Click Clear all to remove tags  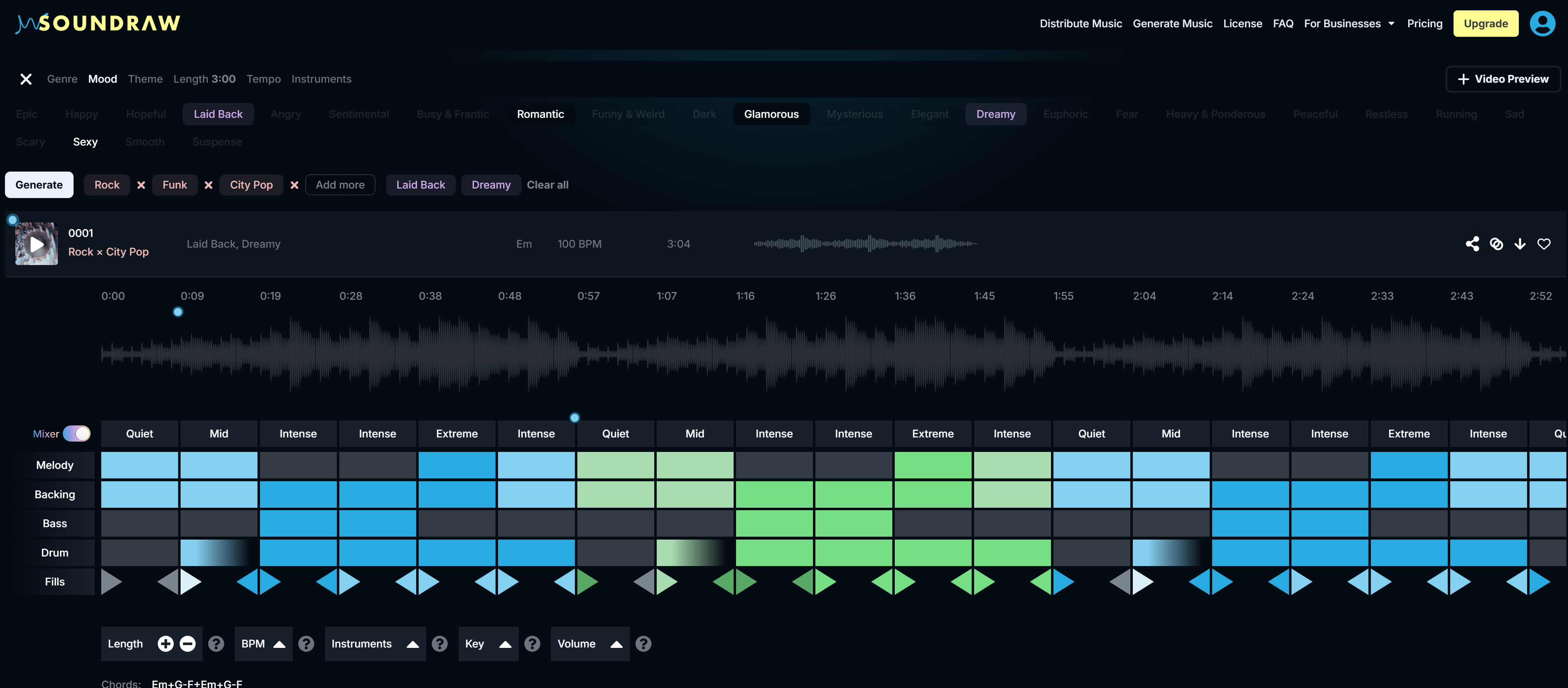pos(547,184)
